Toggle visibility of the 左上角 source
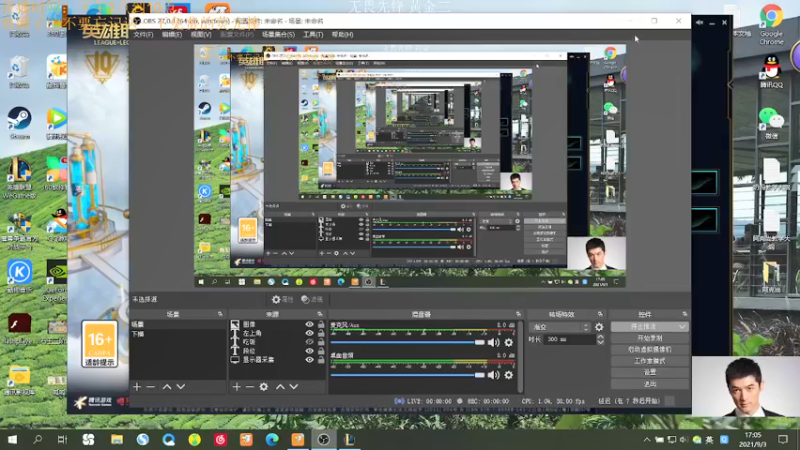 [309, 333]
